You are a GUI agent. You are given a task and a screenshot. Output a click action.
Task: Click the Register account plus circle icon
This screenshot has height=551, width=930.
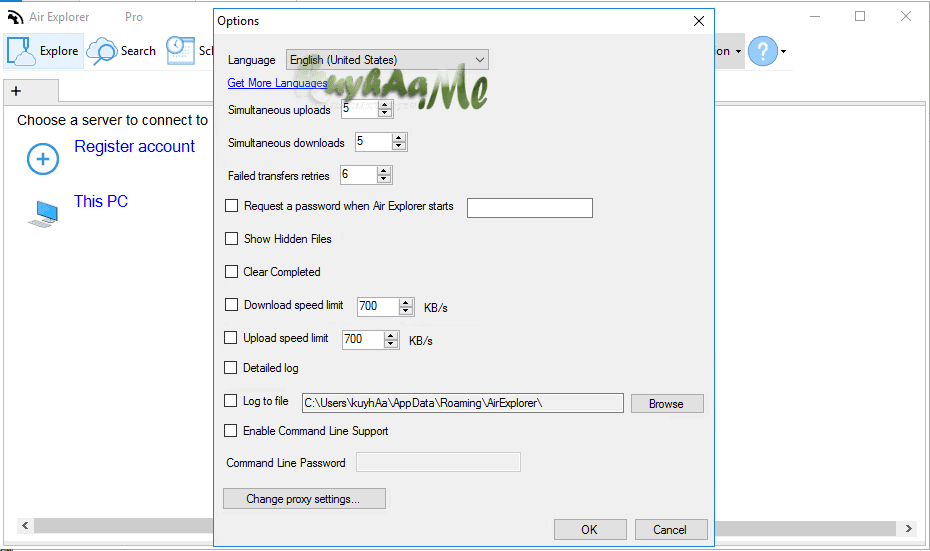click(x=43, y=159)
